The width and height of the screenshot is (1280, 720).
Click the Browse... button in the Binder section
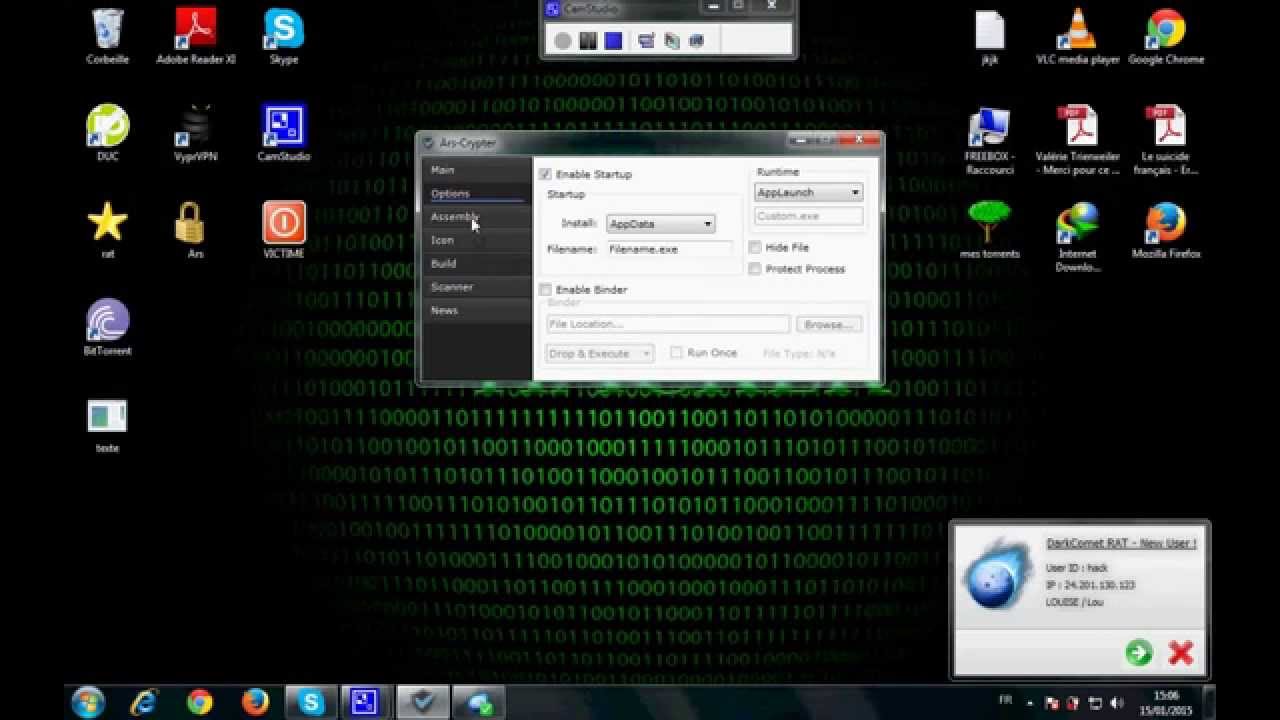(829, 324)
